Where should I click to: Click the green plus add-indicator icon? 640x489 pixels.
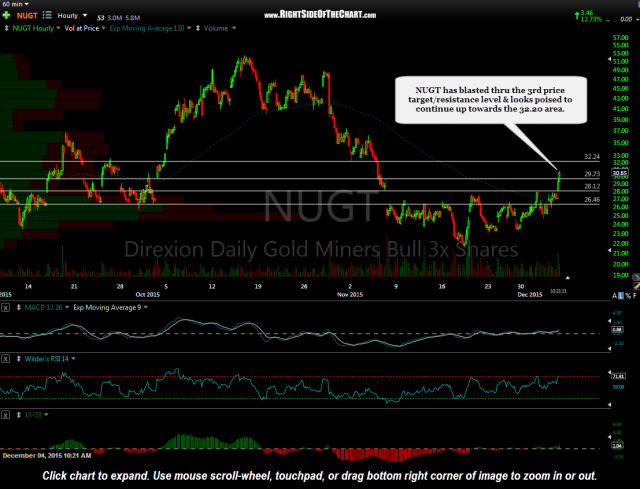[x=6, y=16]
